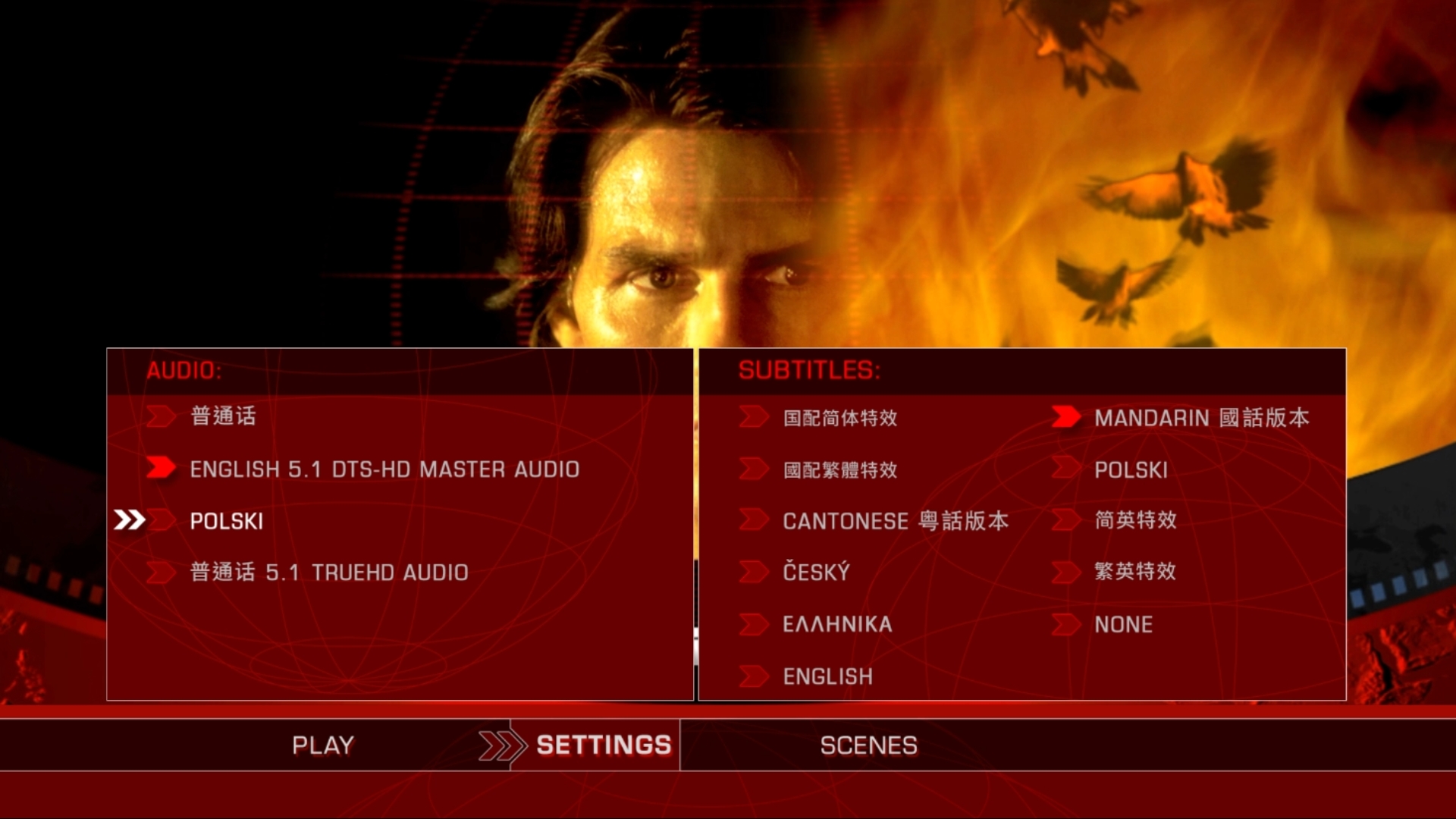Pick 國配繁體特效 subtitle option

tap(840, 470)
